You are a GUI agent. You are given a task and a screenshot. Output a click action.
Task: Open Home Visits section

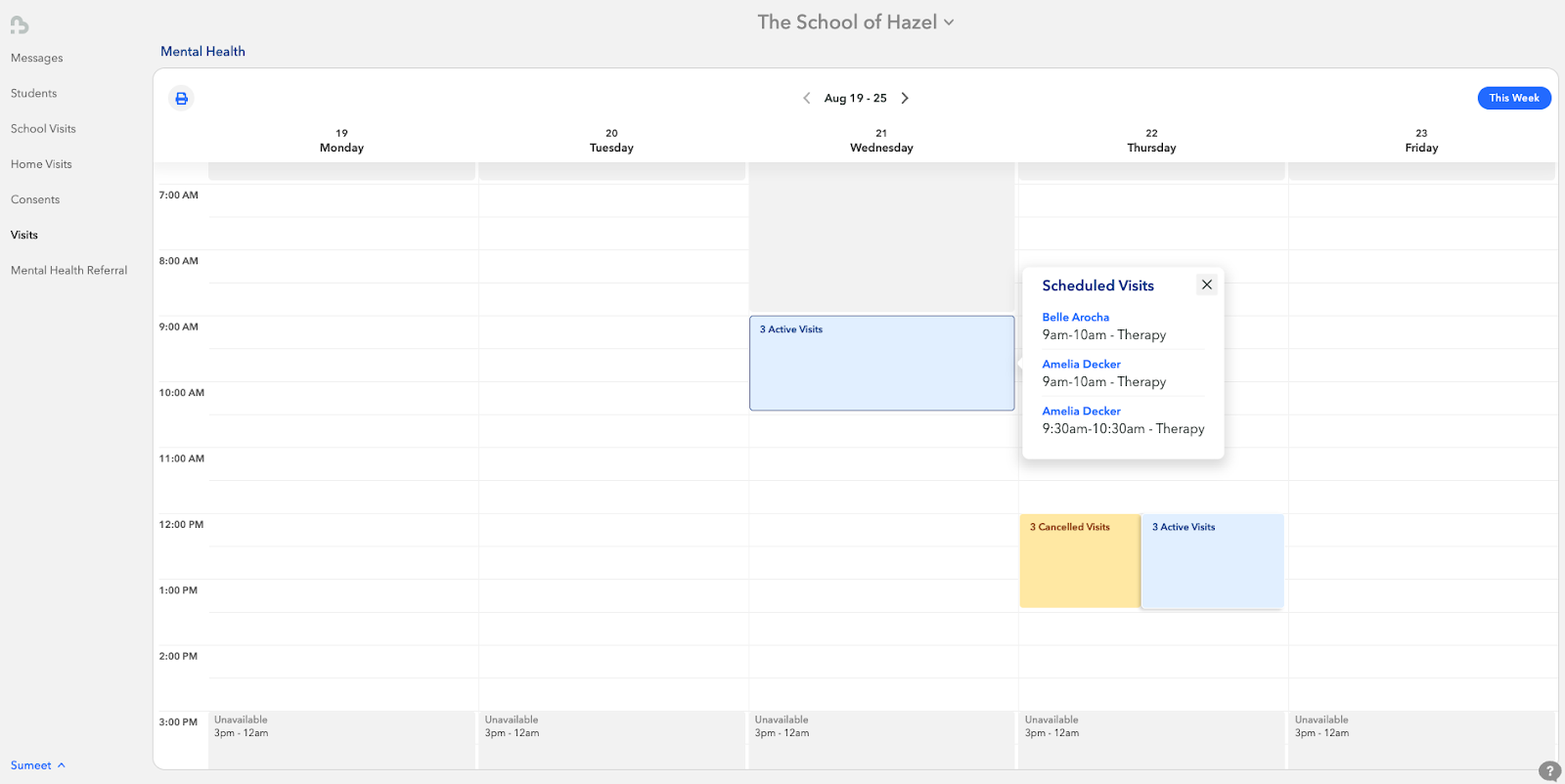pyautogui.click(x=41, y=164)
